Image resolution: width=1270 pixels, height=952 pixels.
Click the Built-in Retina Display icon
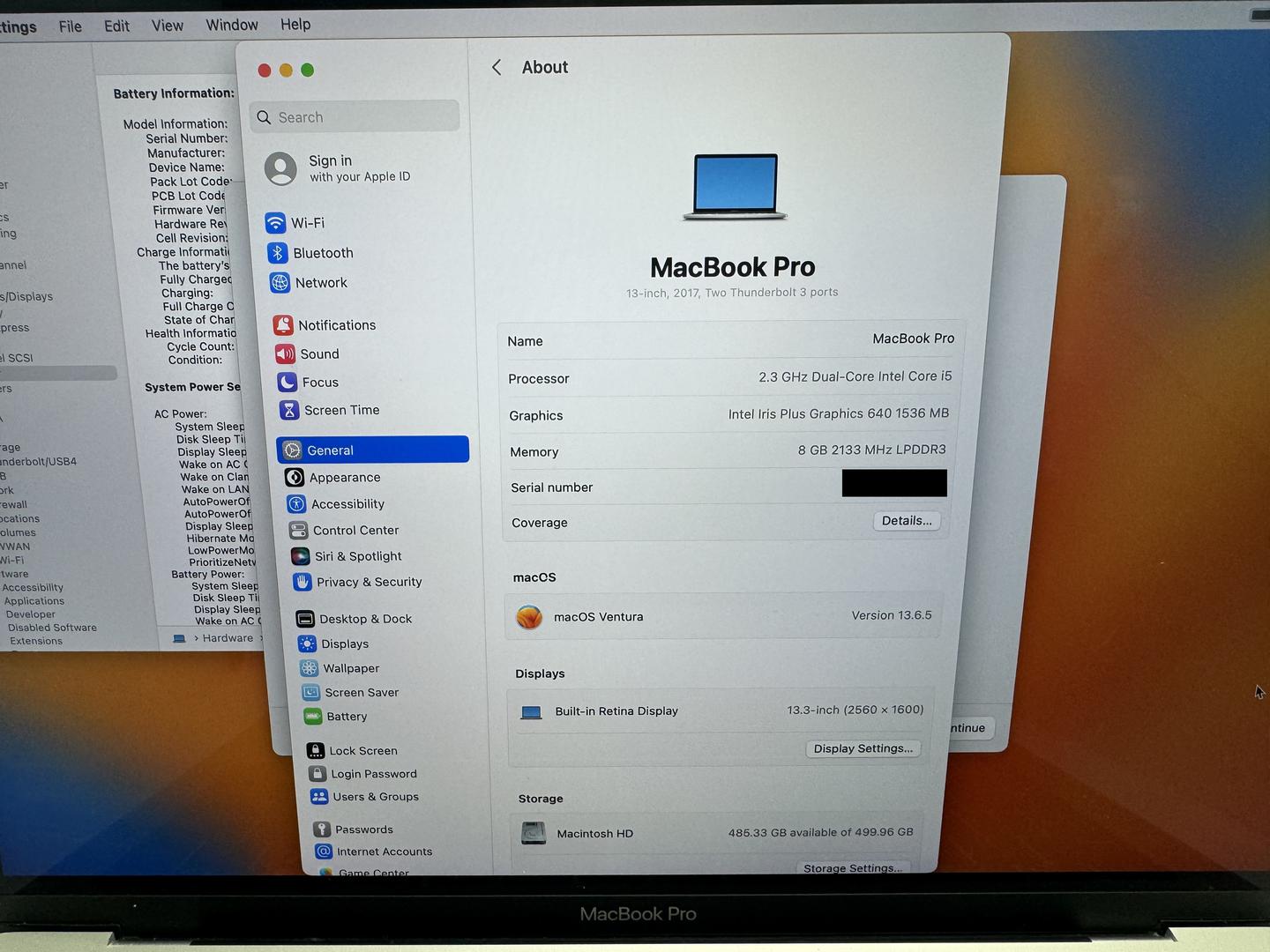pyautogui.click(x=531, y=712)
